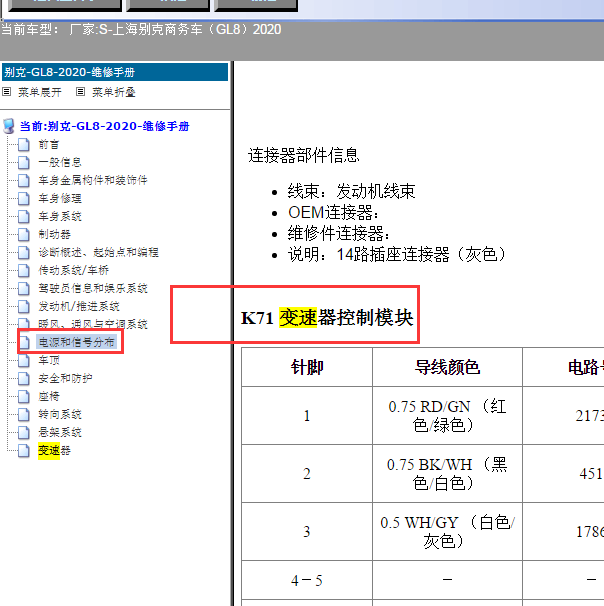Click the page icon next to 安全和防护
The image size is (604, 606).
24,378
